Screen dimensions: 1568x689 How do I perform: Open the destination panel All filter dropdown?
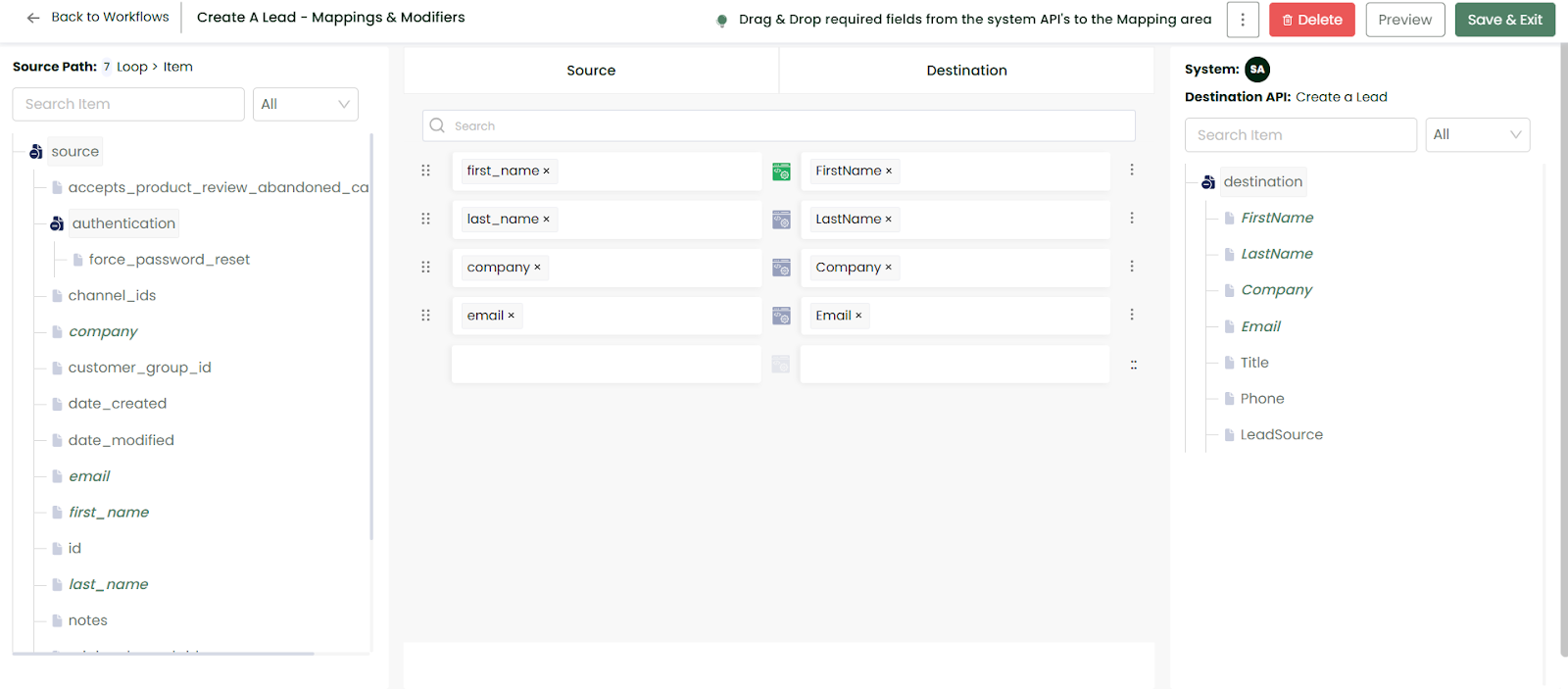[1478, 135]
